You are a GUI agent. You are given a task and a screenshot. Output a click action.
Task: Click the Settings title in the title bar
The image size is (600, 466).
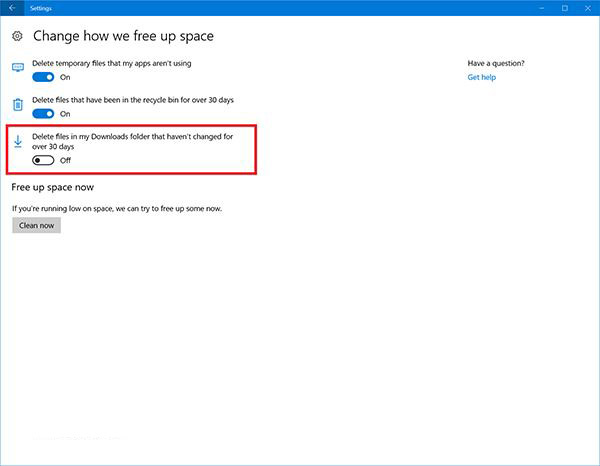(x=41, y=8)
